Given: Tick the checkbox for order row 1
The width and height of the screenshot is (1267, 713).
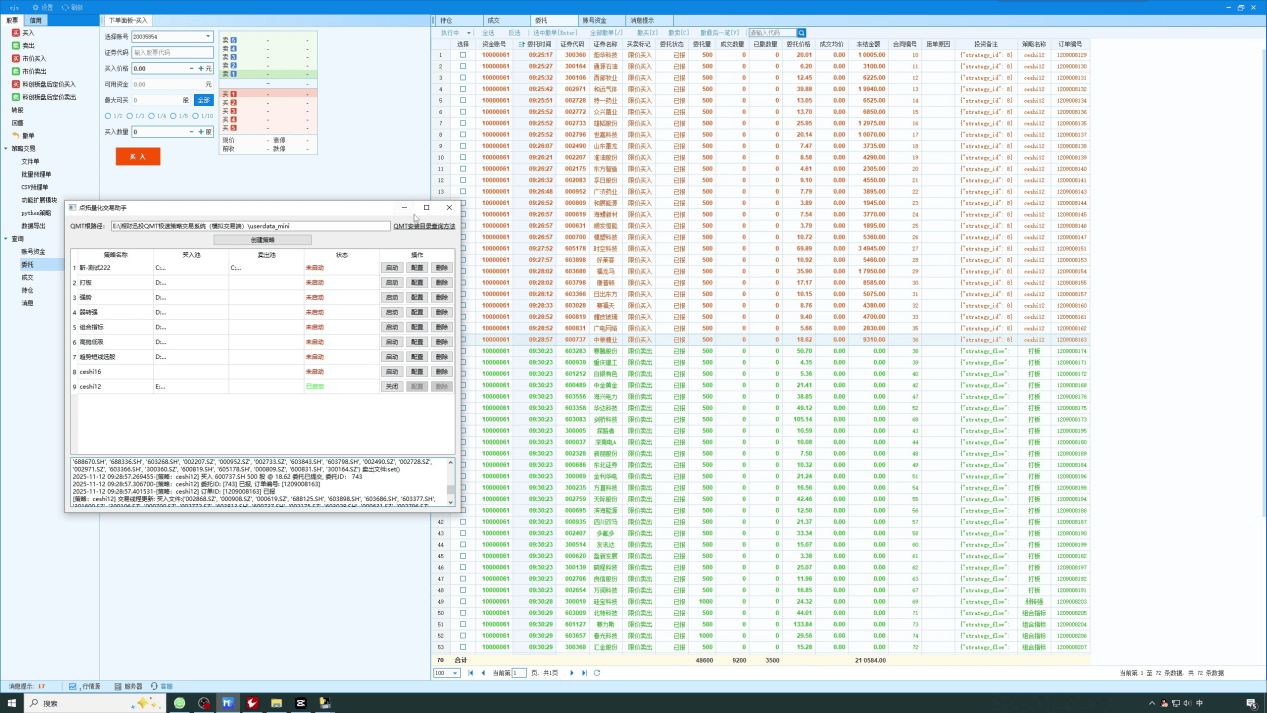Looking at the screenshot, I should click(x=462, y=55).
